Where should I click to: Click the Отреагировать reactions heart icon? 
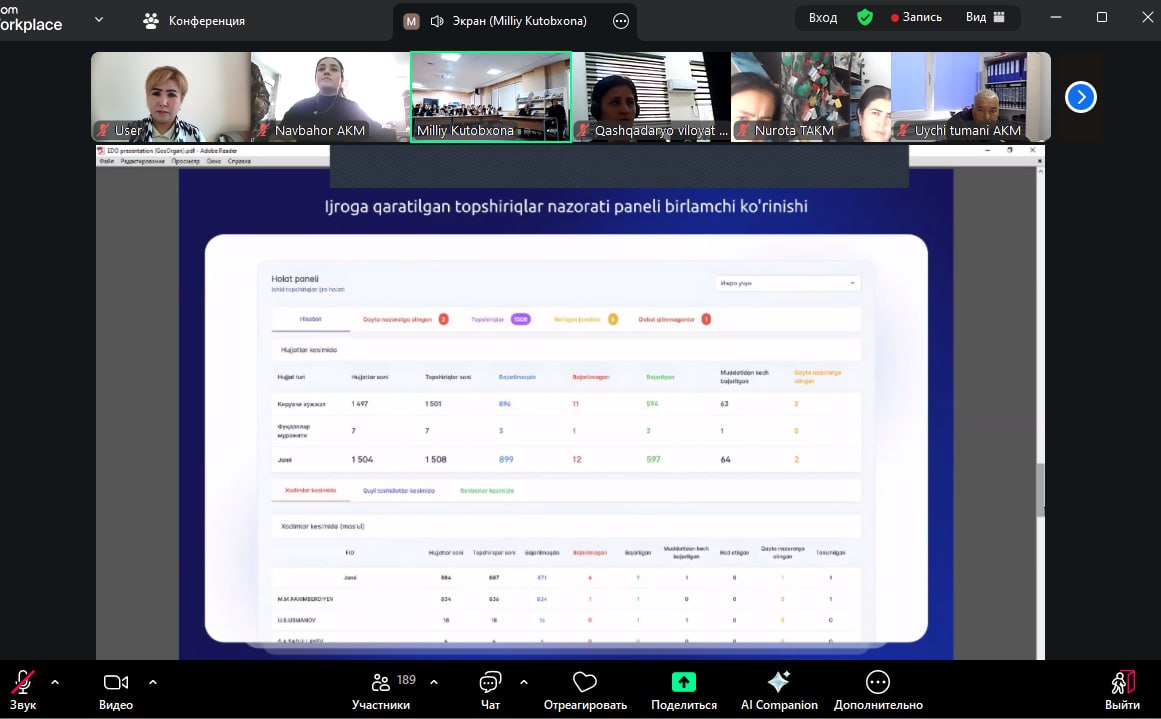click(585, 683)
